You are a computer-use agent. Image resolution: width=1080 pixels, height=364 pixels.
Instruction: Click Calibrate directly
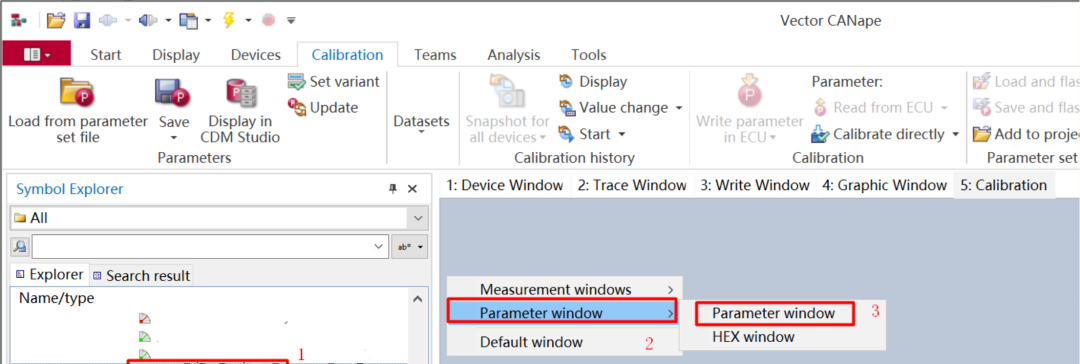coord(878,134)
